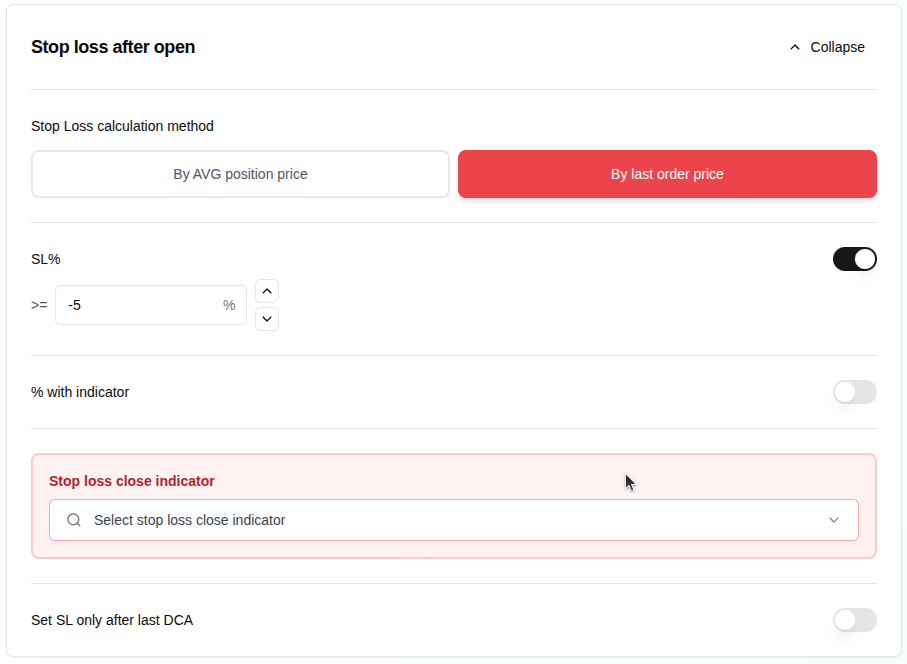Click the stepper up arrow for SL percentage

[266, 291]
